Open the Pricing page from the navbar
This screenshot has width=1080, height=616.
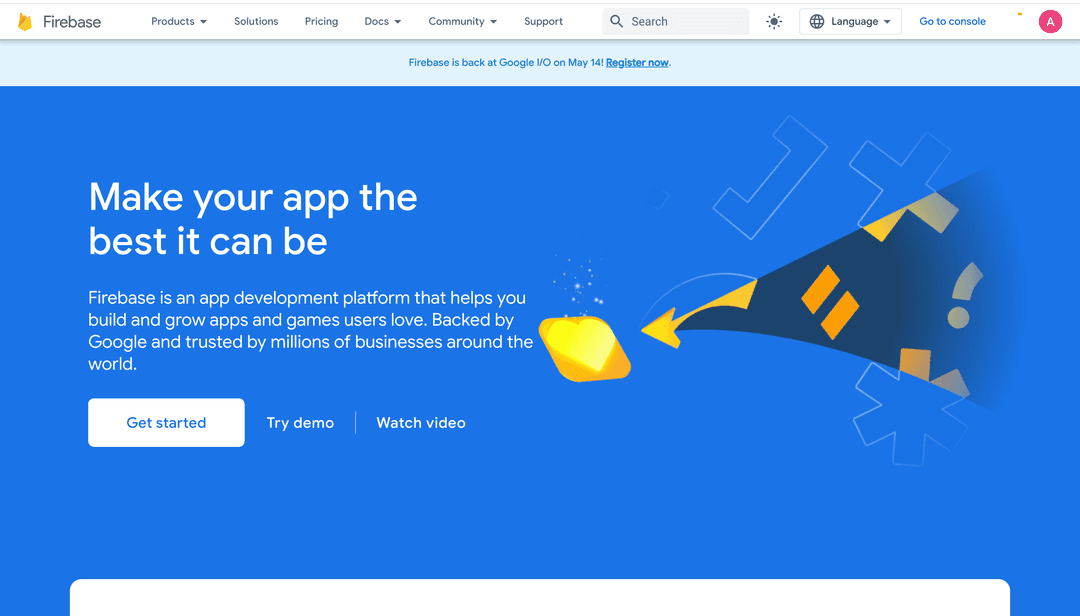coord(321,21)
